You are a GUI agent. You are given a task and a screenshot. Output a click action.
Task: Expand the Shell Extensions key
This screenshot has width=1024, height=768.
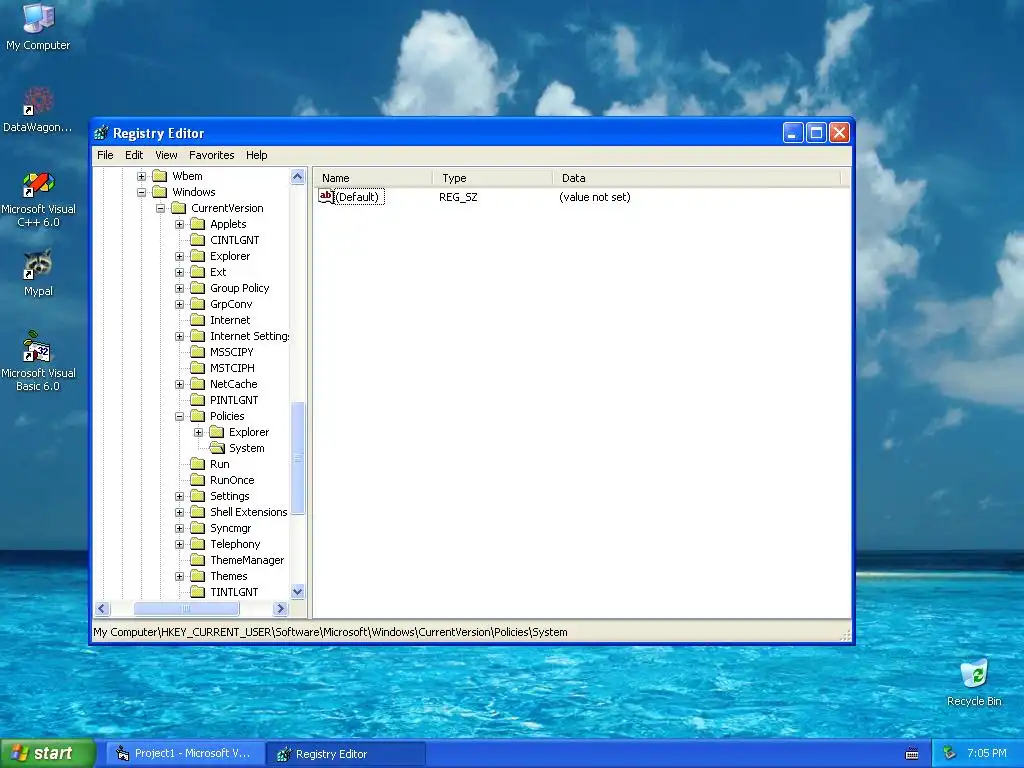point(179,512)
